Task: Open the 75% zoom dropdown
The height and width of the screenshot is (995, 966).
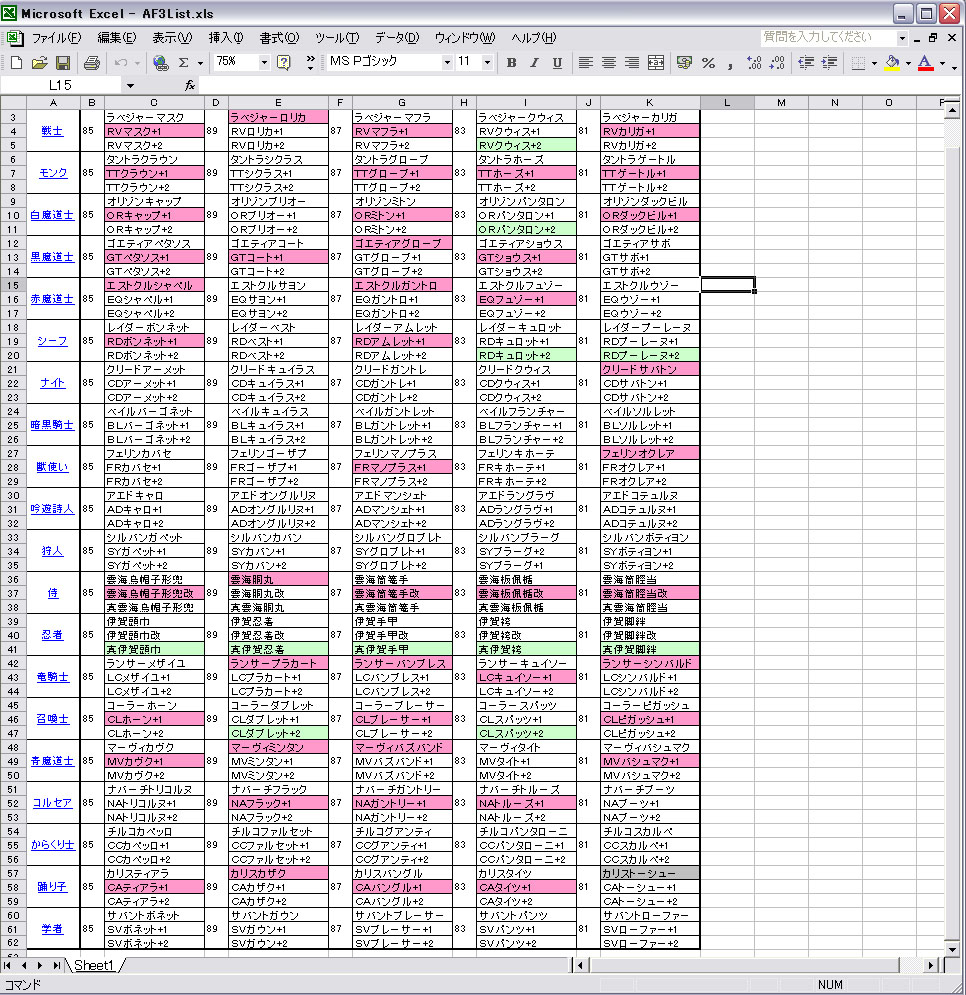Action: click(x=264, y=62)
